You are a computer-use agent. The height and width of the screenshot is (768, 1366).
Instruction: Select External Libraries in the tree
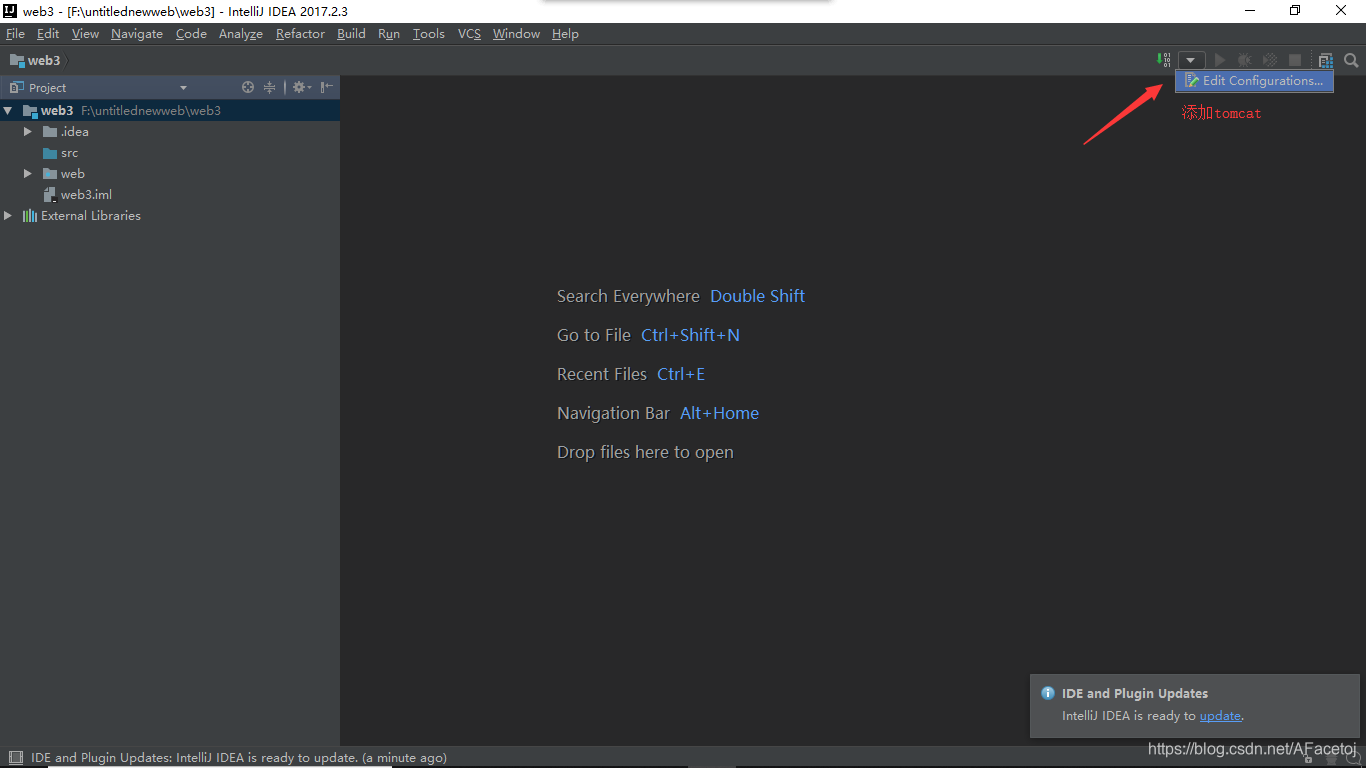point(82,216)
